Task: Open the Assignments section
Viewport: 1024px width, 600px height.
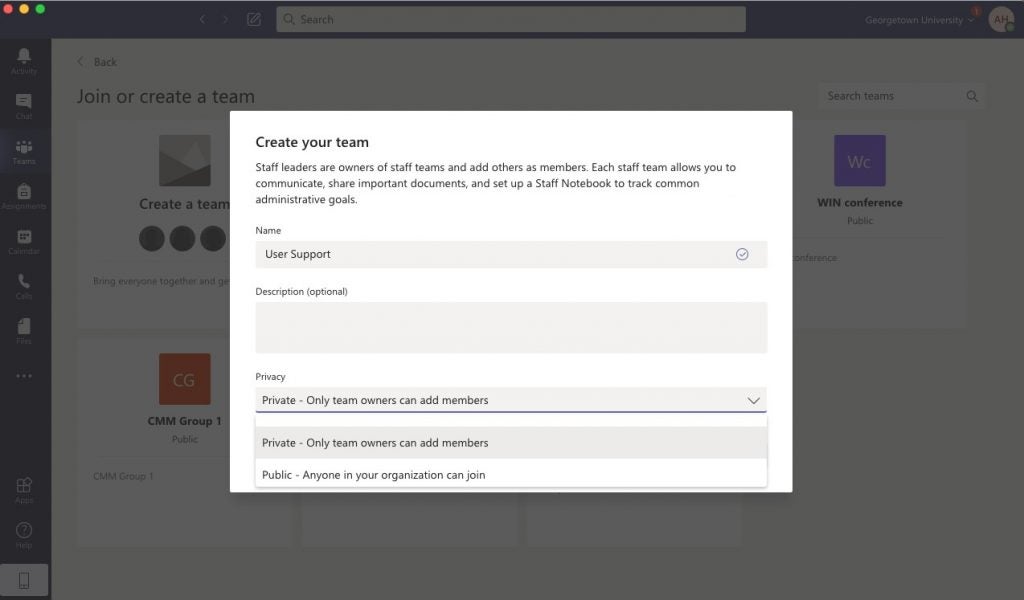Action: 24,198
